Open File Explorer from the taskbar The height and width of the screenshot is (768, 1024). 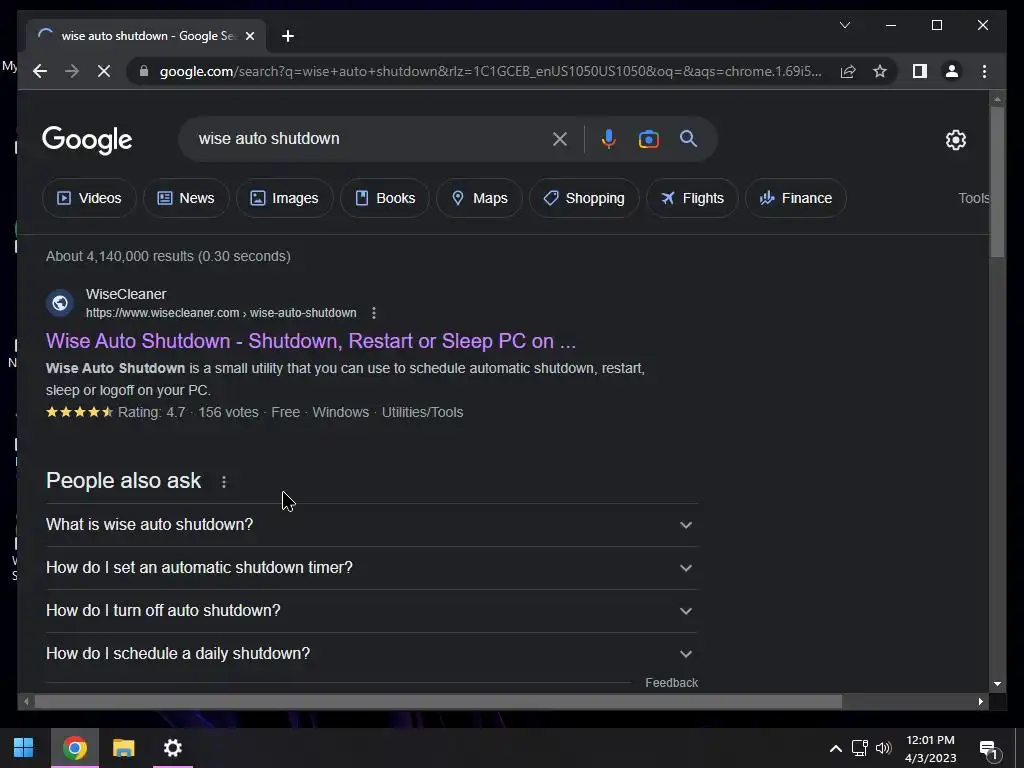(123, 748)
